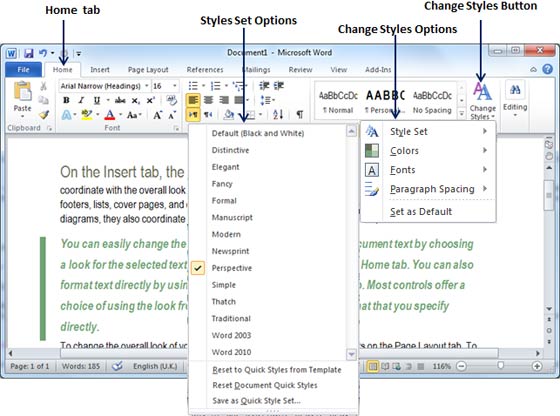Toggle Italic formatting
Screen dimensions: 560x416
(x=81, y=101)
